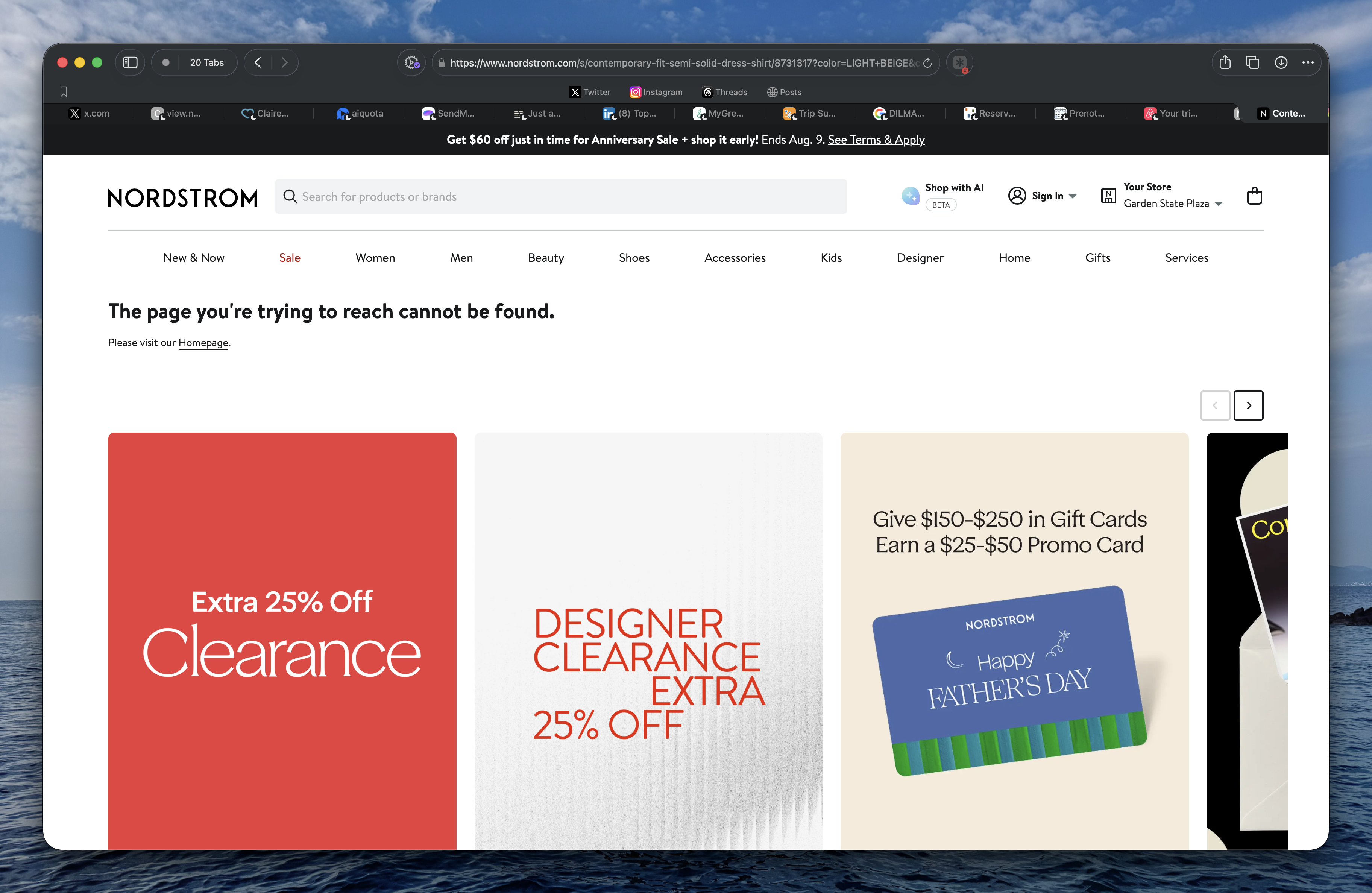Open the Twitter bookmark
This screenshot has width=1372, height=893.
590,92
